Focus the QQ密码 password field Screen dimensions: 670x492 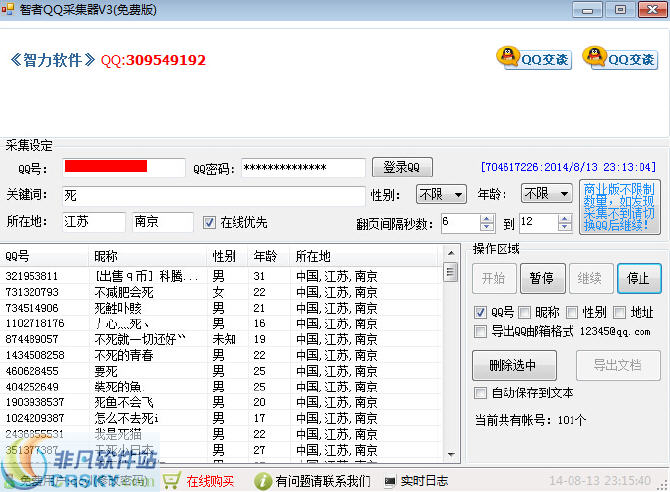[x=303, y=168]
